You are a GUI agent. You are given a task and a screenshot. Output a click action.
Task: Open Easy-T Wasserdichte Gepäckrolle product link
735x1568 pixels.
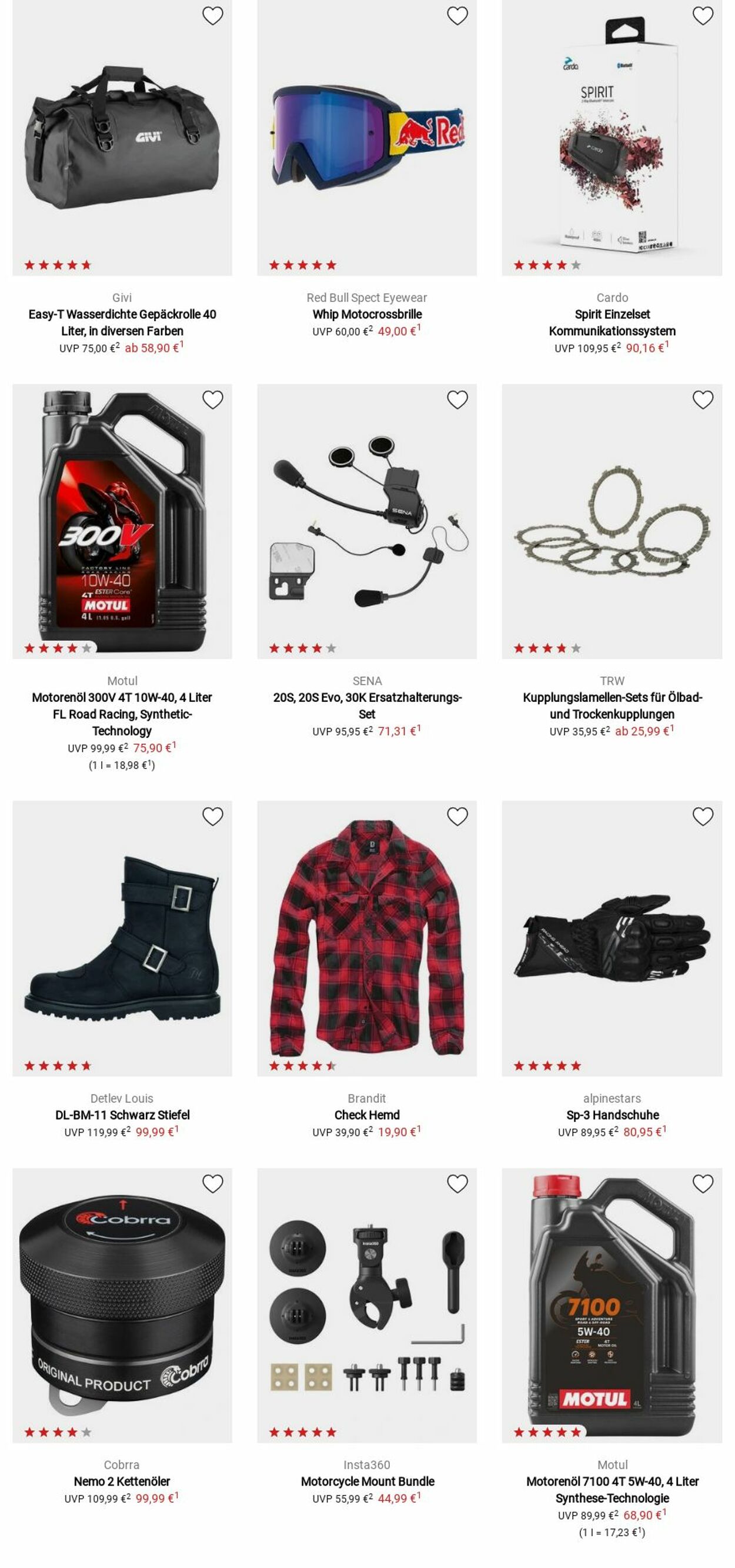pyautogui.click(x=122, y=322)
